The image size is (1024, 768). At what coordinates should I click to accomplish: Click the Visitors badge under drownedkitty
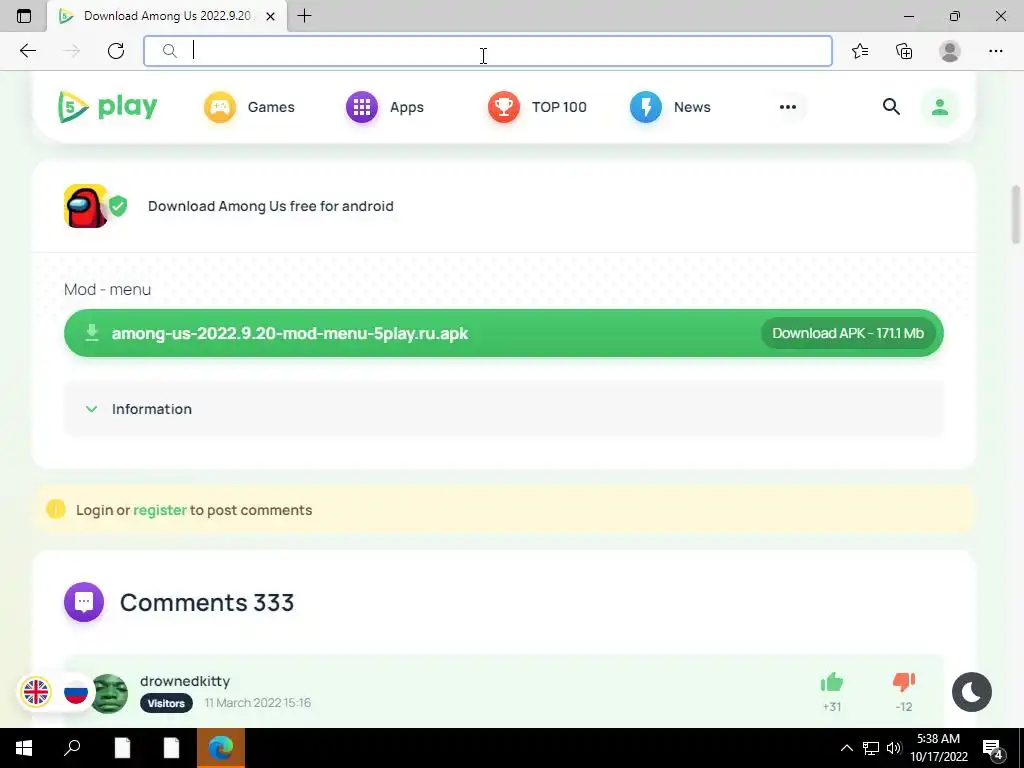click(166, 703)
